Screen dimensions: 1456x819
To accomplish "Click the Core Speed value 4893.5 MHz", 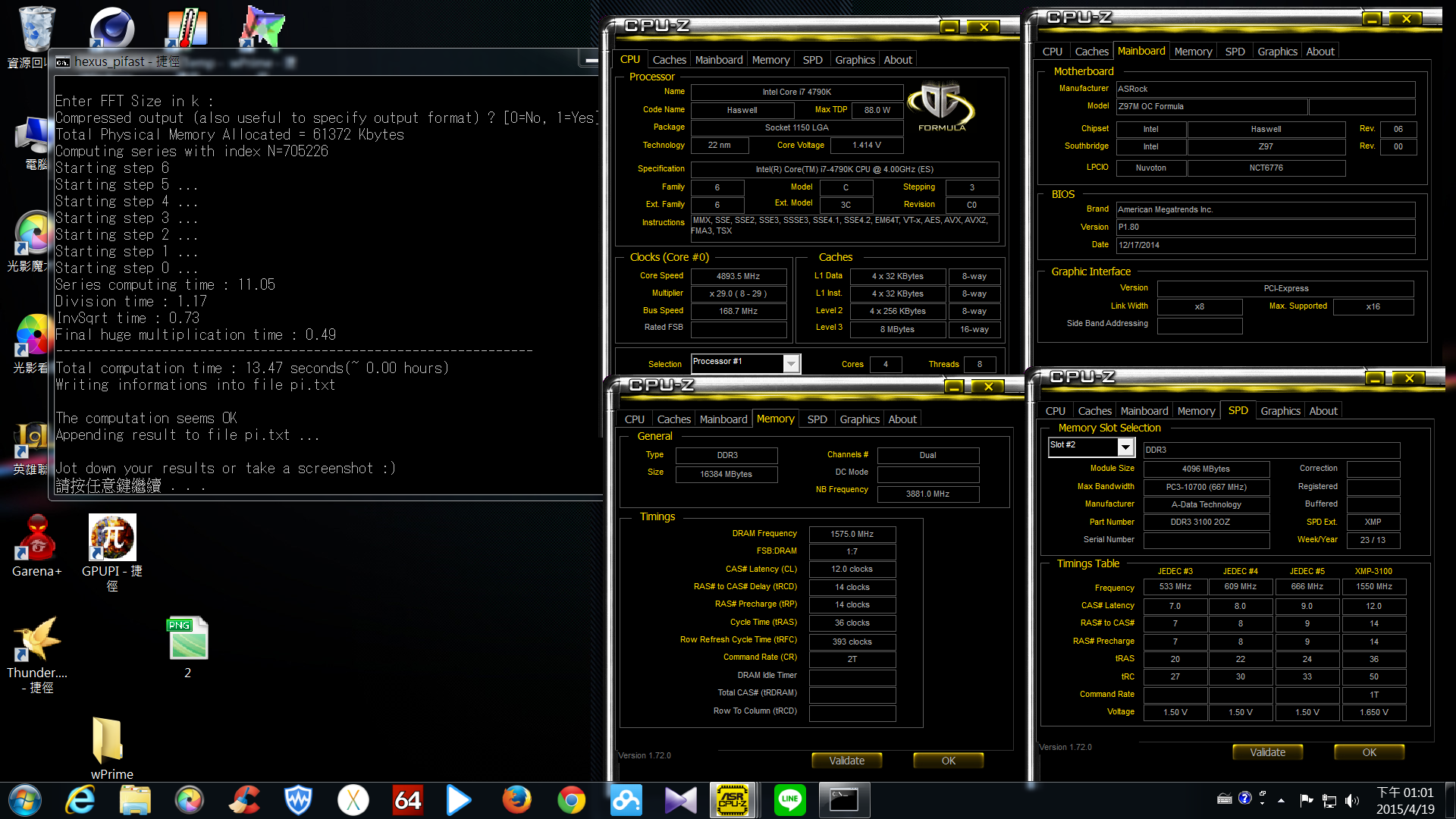I will click(738, 276).
